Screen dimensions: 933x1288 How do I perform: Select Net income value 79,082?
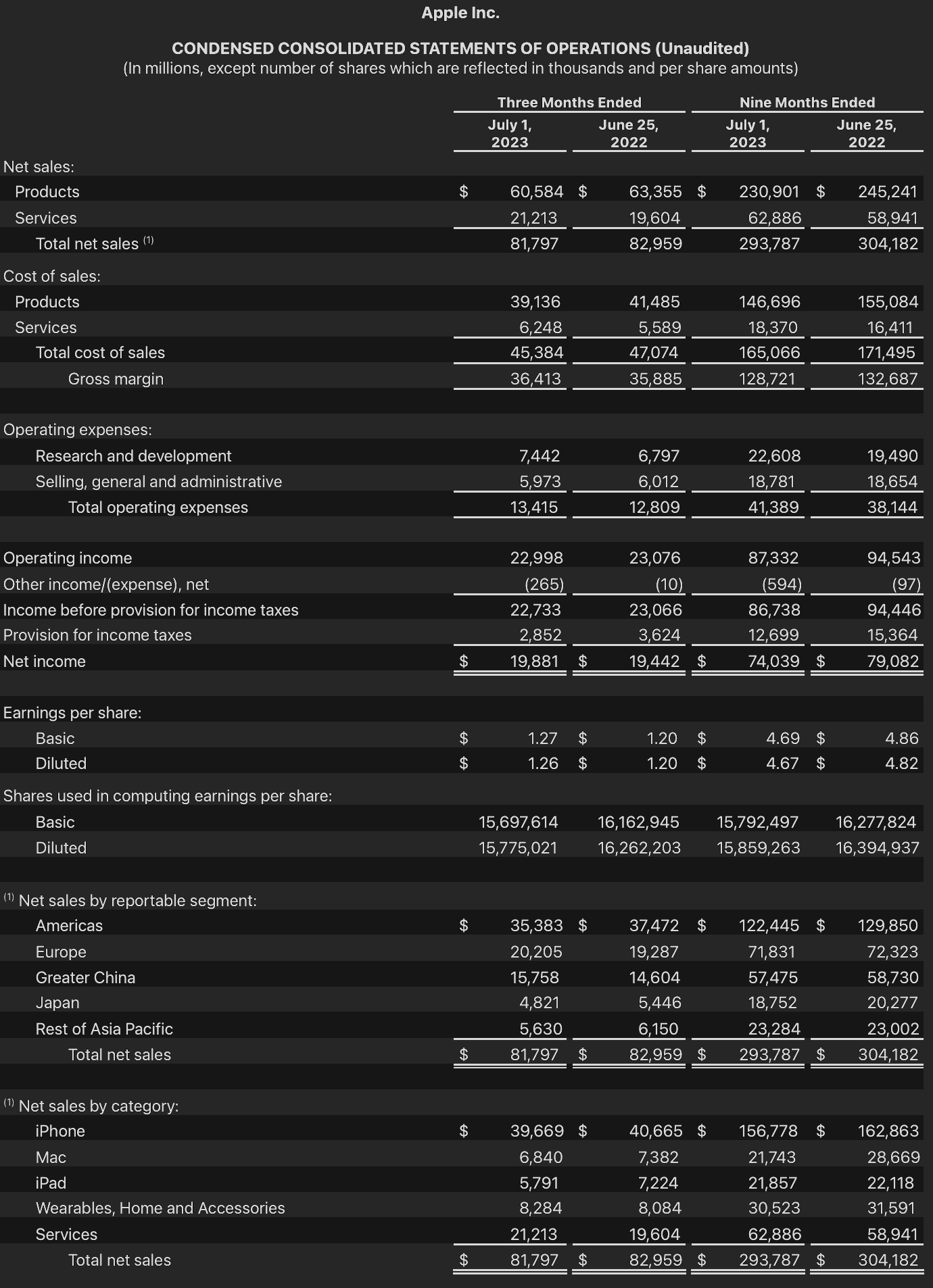pos(893,662)
